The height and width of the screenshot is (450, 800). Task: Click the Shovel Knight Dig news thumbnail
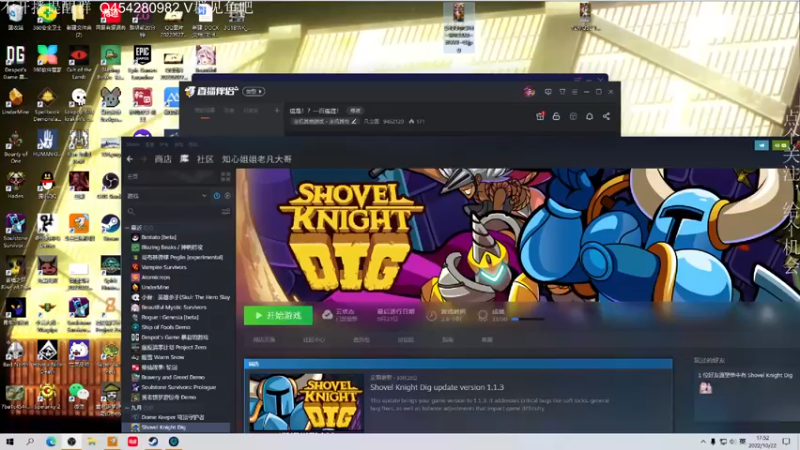coord(306,403)
